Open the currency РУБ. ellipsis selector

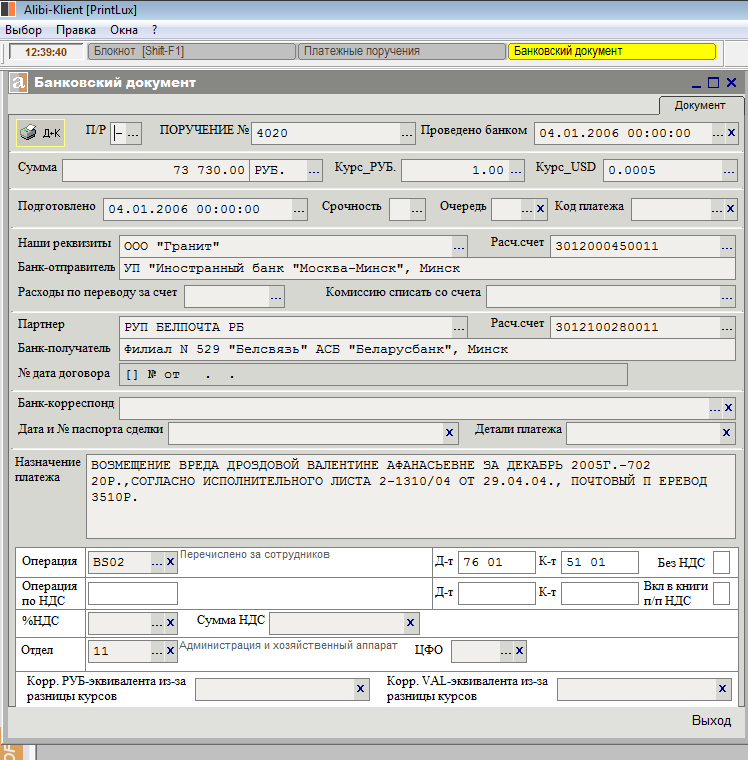314,171
